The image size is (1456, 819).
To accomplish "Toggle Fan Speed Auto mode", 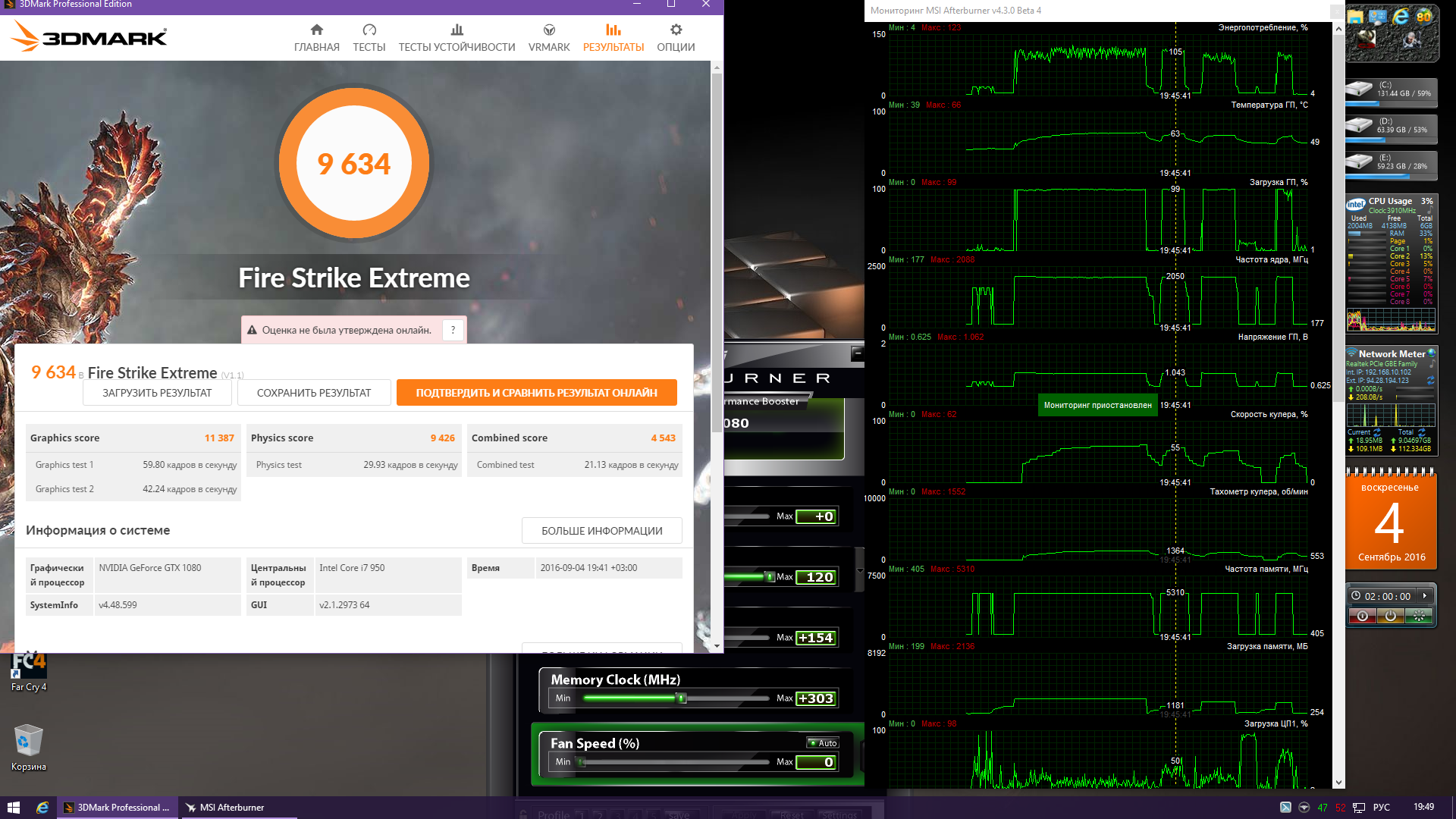I will tap(823, 743).
